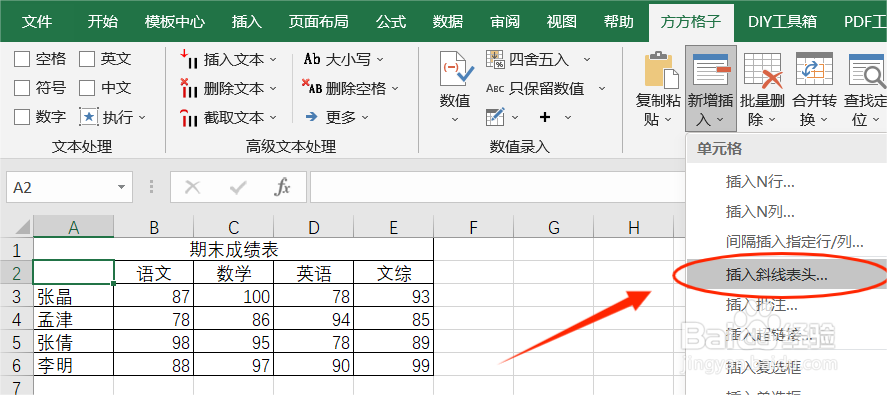Click the 截取文本 extract text icon
Image resolution: width=887 pixels, height=395 pixels.
(188, 118)
